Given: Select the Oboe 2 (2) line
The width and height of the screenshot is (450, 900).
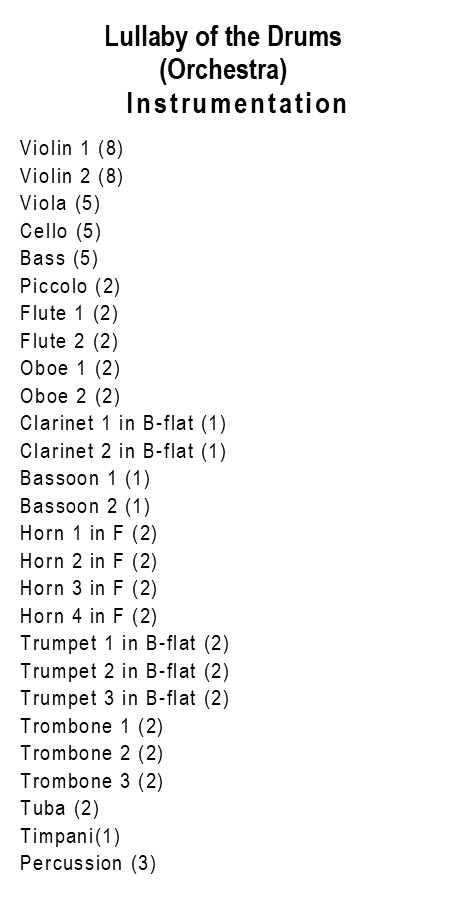Looking at the screenshot, I should pos(70,396).
